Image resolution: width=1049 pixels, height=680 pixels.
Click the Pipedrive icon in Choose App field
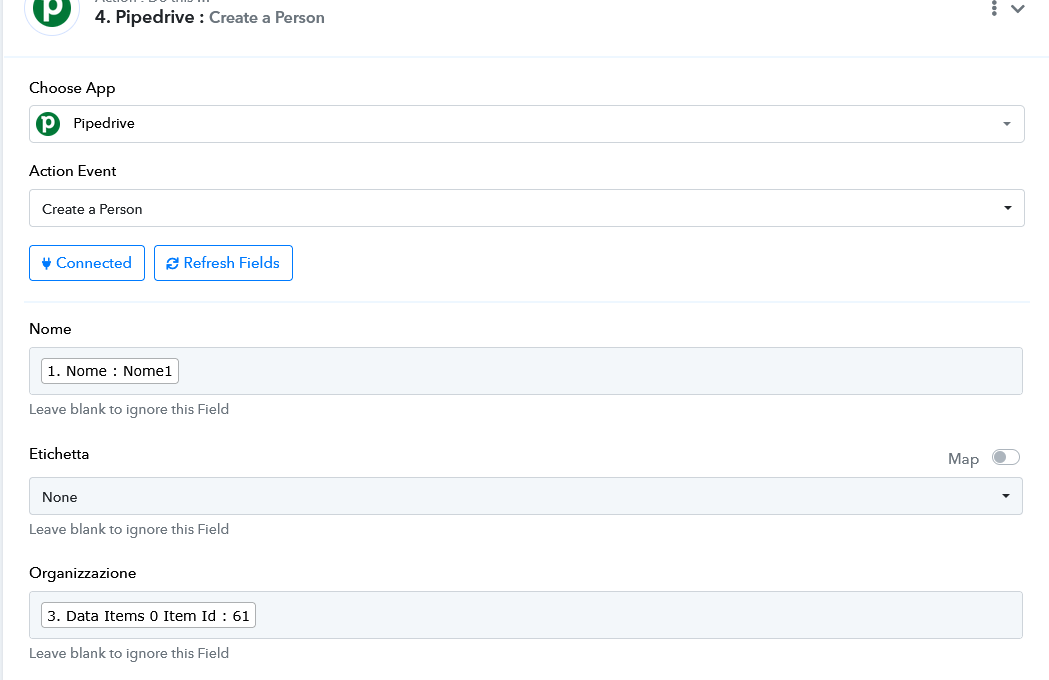pos(48,124)
